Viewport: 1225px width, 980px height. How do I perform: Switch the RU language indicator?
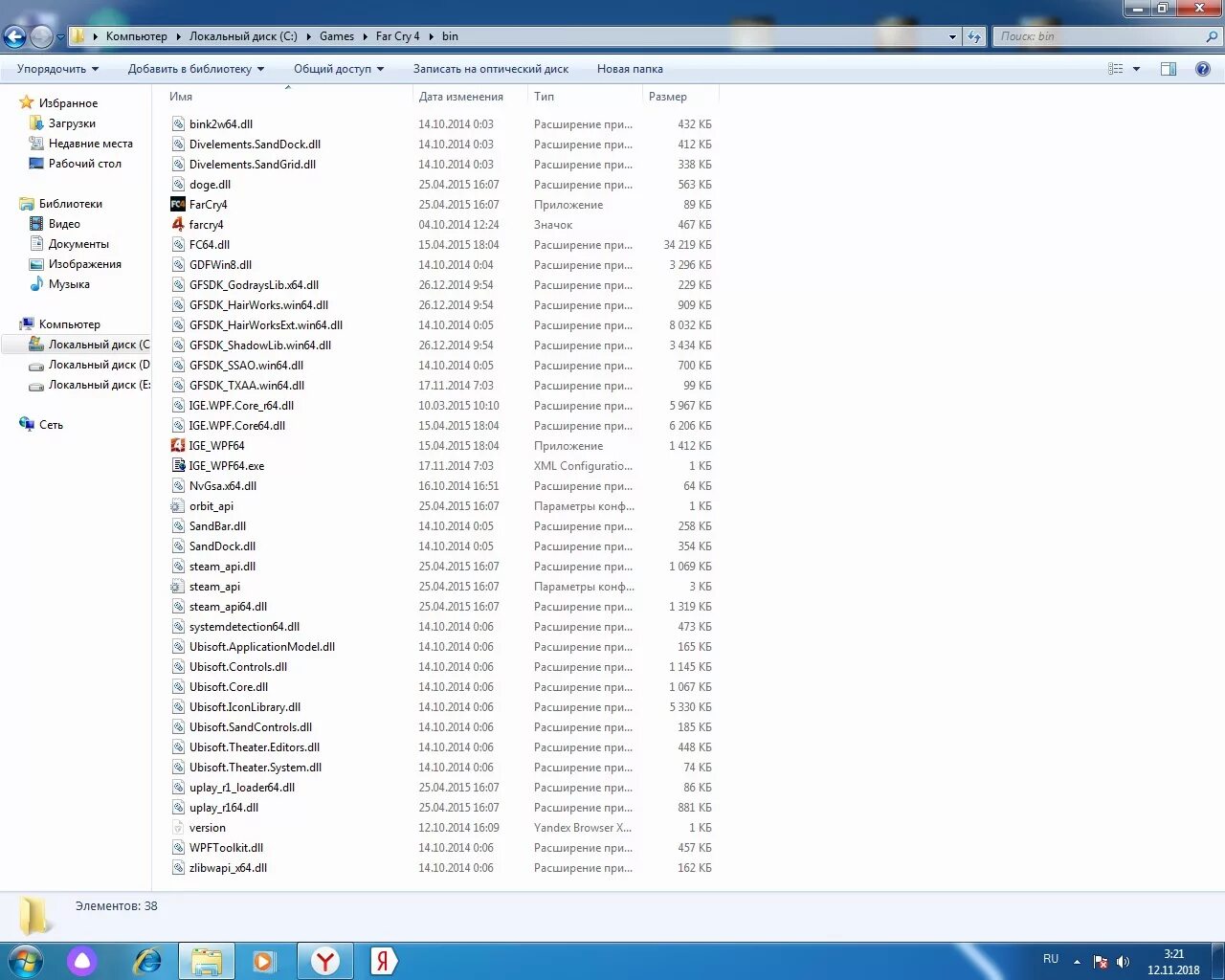coord(1051,959)
